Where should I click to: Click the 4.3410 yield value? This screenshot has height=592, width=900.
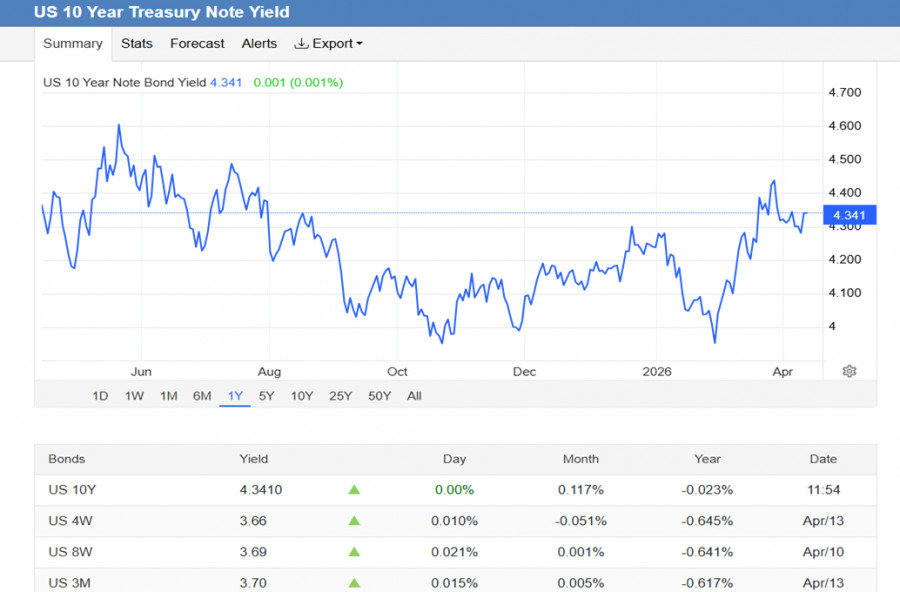tap(261, 490)
